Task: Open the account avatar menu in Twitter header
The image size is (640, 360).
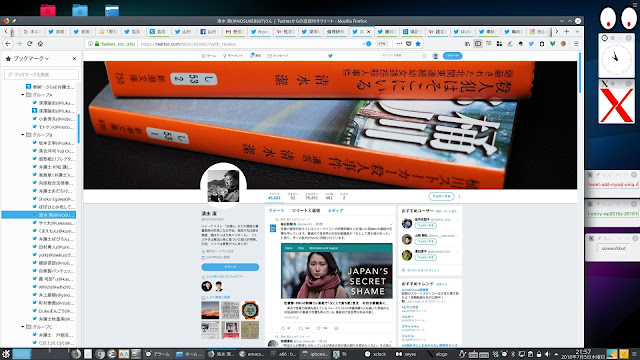Action: coord(436,56)
